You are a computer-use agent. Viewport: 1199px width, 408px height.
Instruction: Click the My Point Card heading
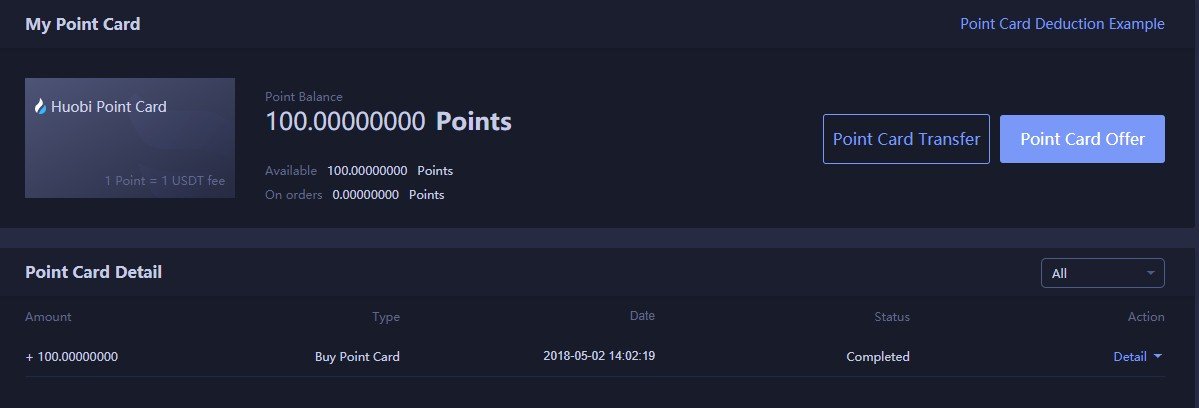[x=83, y=24]
